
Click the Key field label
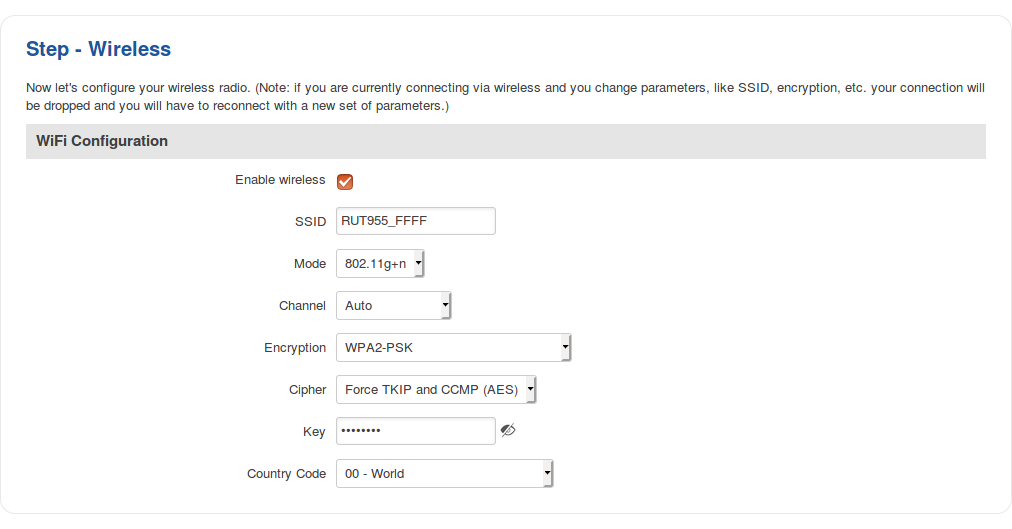coord(314,432)
